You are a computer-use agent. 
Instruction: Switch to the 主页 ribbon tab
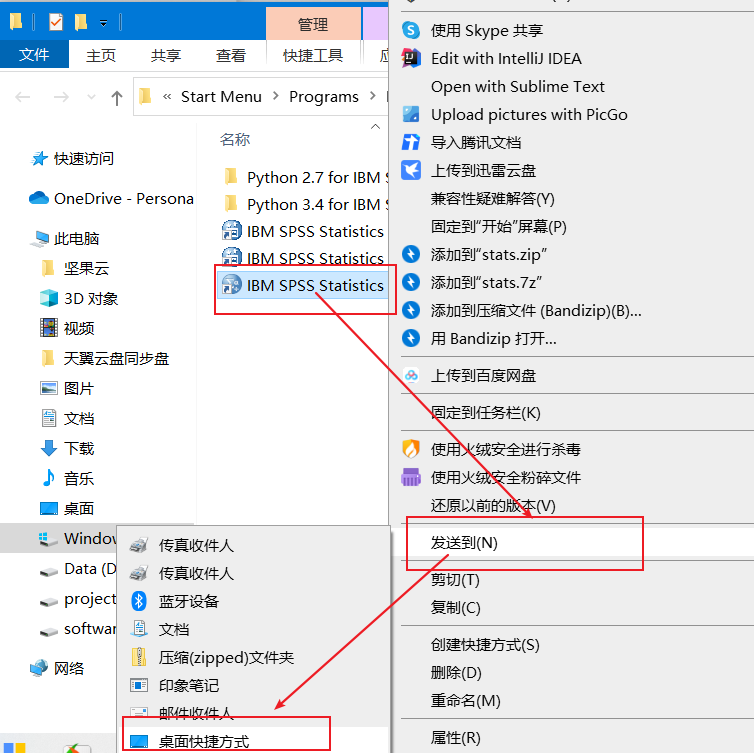point(101,55)
